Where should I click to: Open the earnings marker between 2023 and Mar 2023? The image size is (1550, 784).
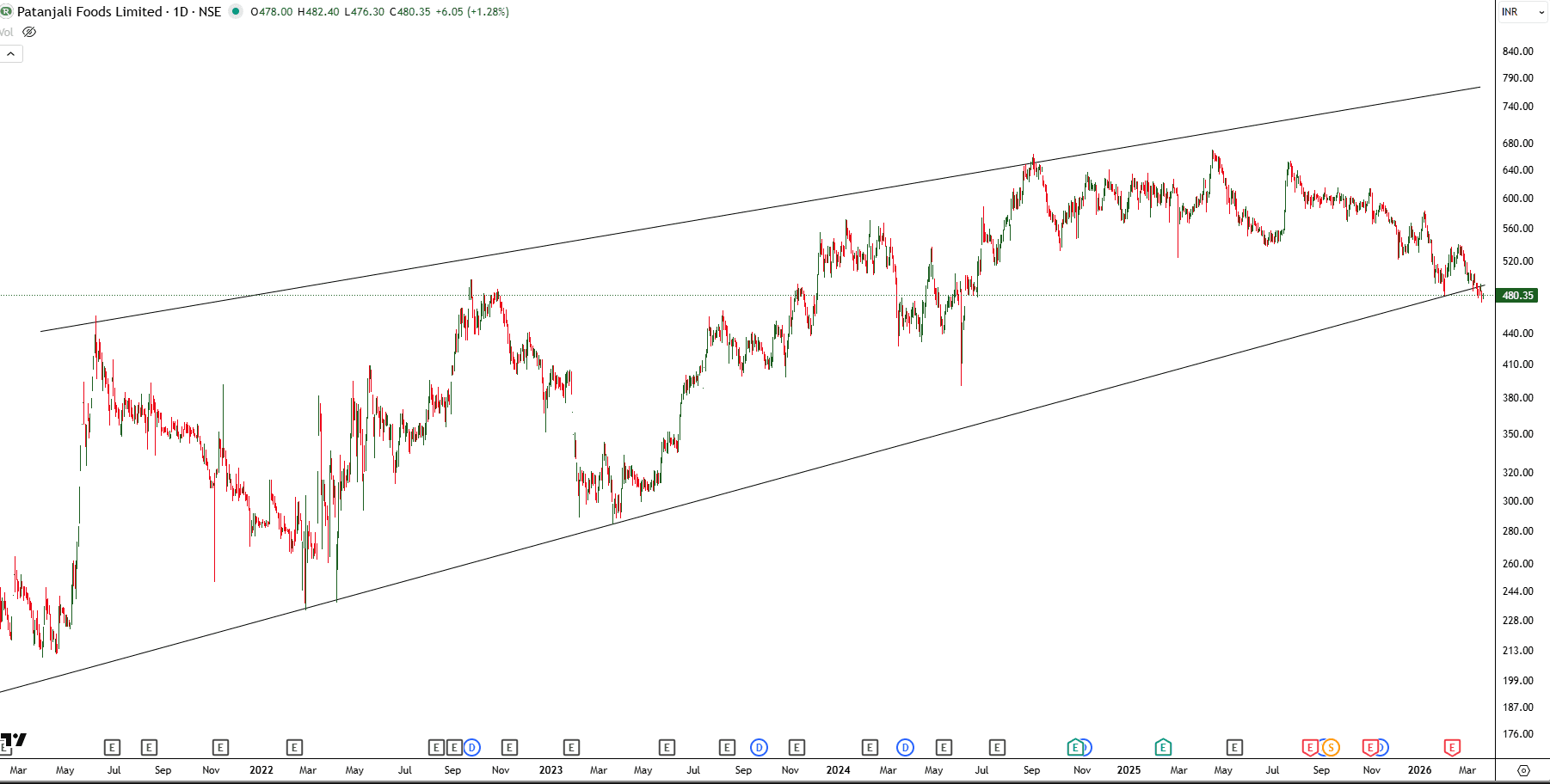[x=571, y=748]
